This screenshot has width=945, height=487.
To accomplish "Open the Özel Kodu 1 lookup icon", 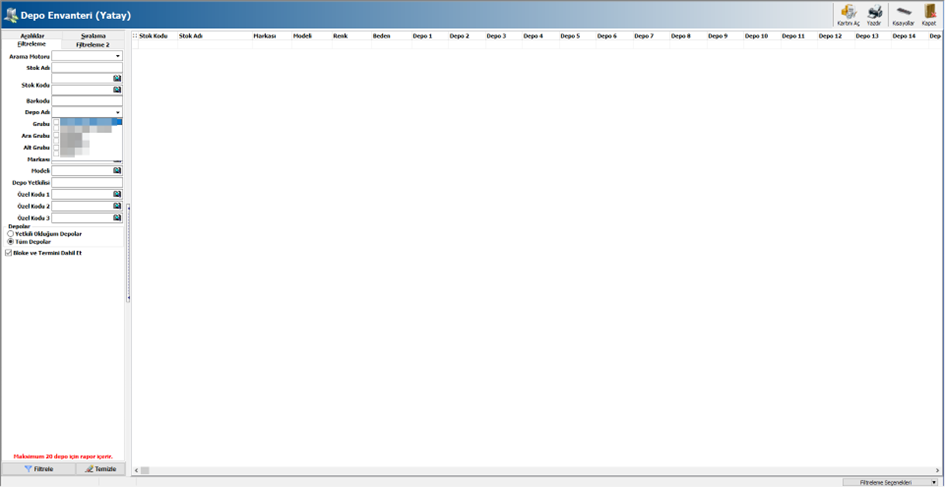I will point(118,194).
